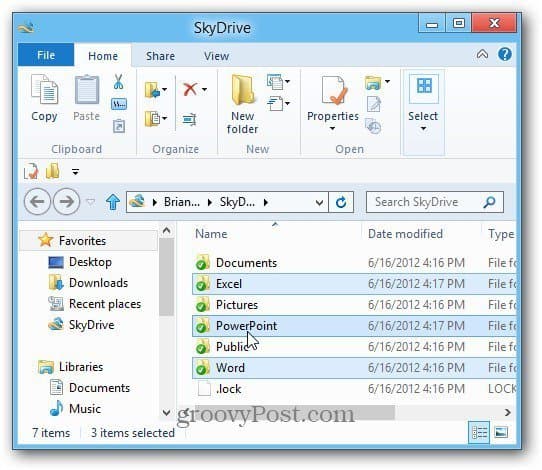
Task: Click the Properties checkmark icon
Action: point(333,91)
